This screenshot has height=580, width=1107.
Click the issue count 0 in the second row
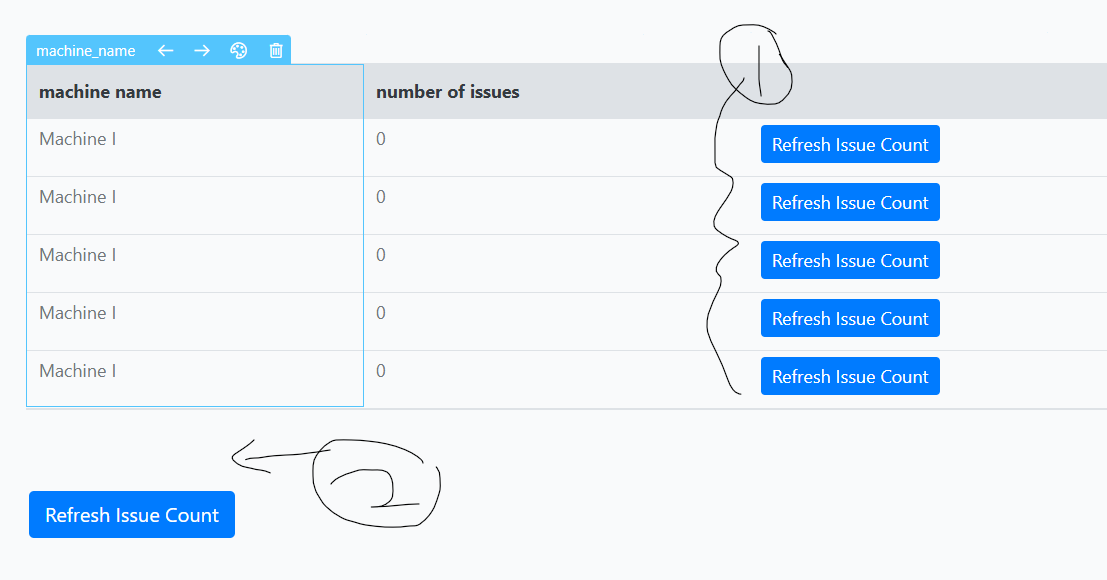pos(381,197)
